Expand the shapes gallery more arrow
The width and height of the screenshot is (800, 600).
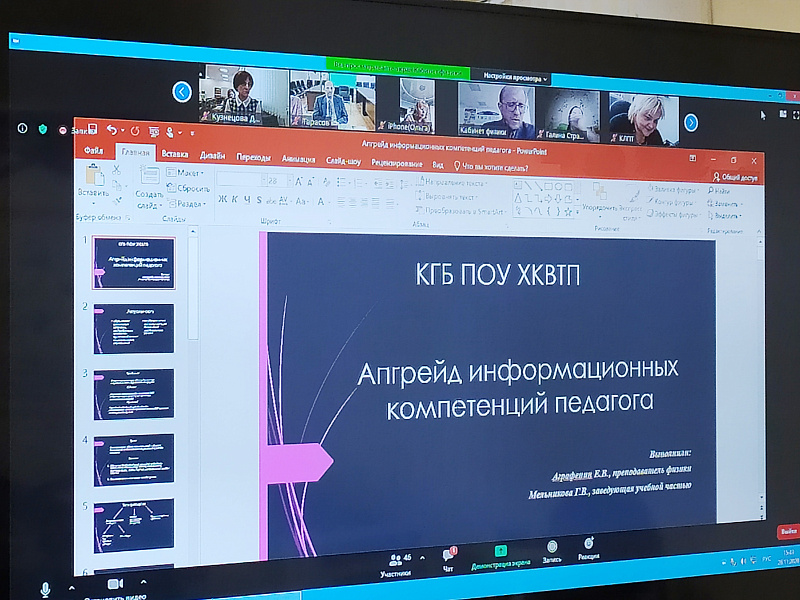(x=578, y=211)
